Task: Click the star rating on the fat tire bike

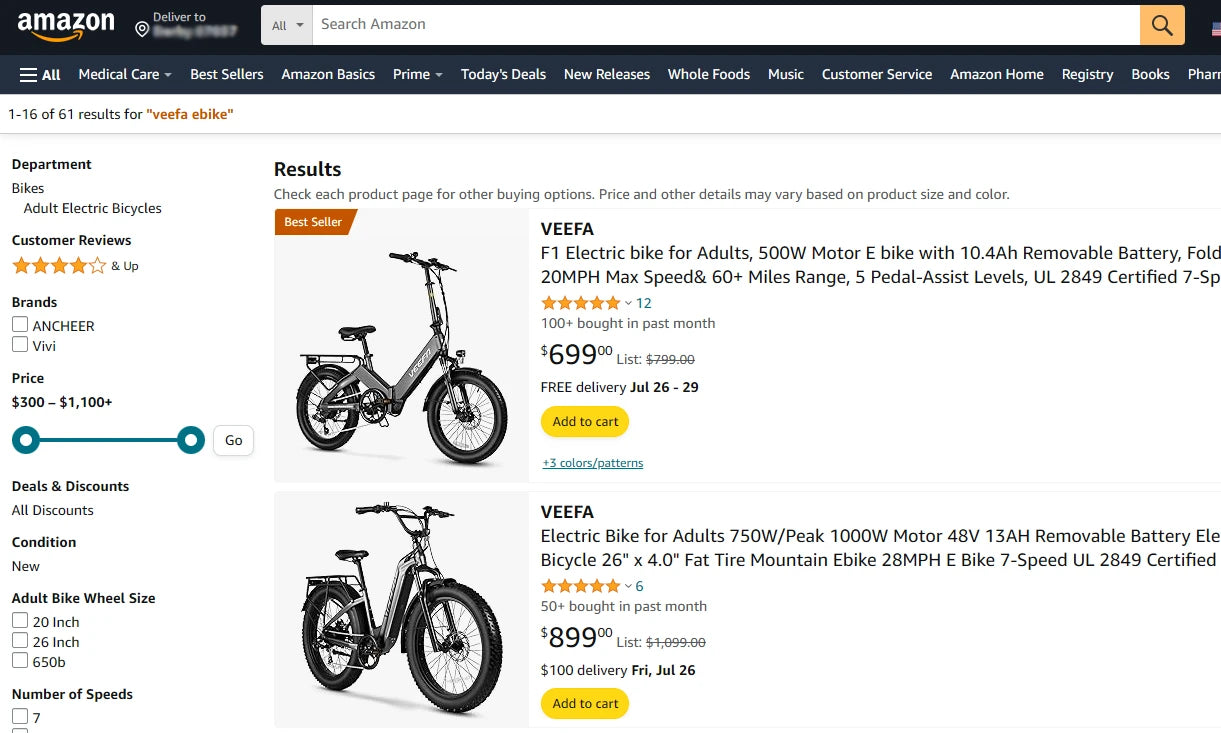Action: click(x=580, y=585)
